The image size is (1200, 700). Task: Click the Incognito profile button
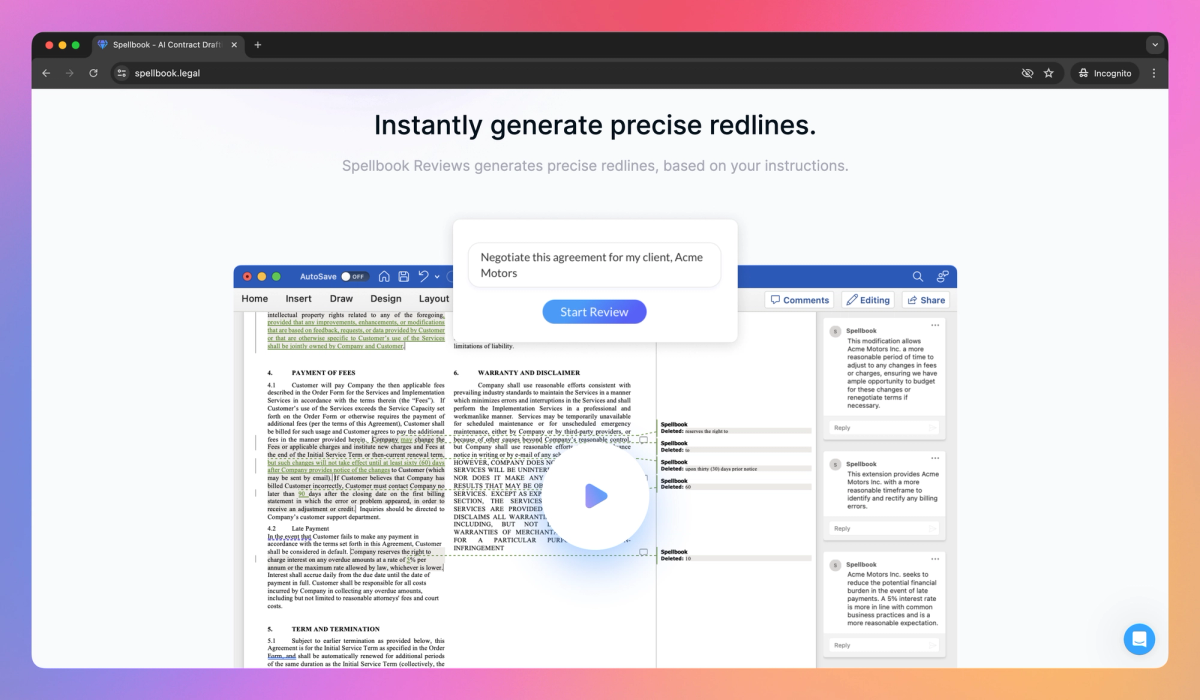tap(1105, 73)
